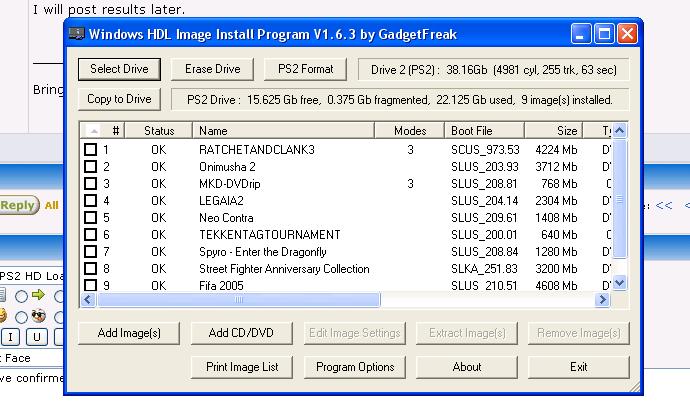The image size is (690, 409).
Task: Click the Exit button
Action: click(x=579, y=367)
